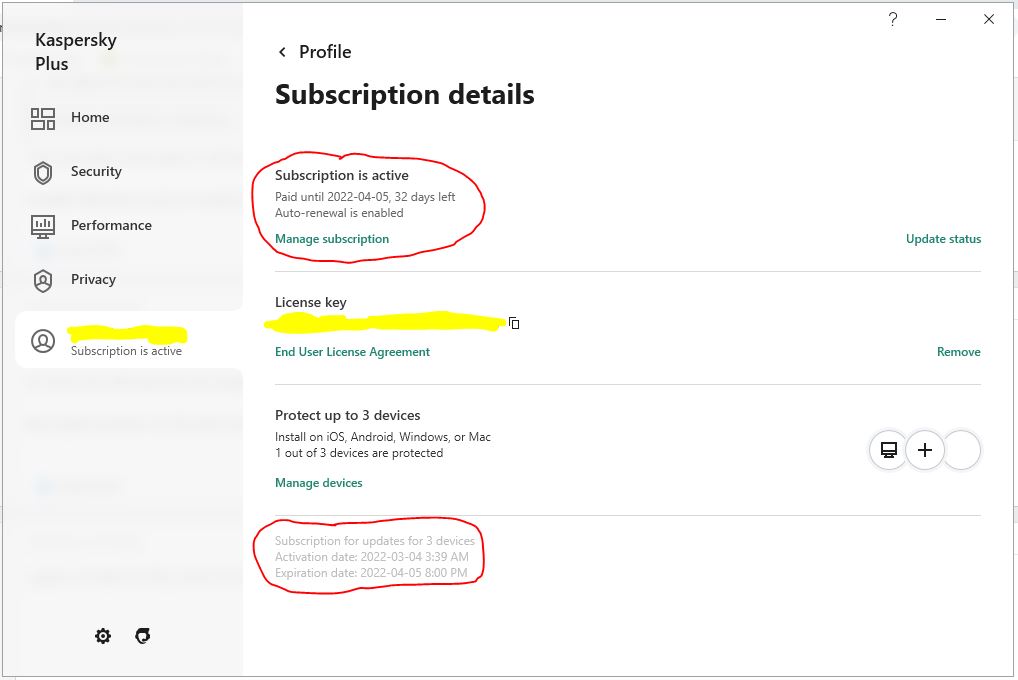Open settings with the gear icon
Image resolution: width=1018 pixels, height=680 pixels.
pos(103,636)
